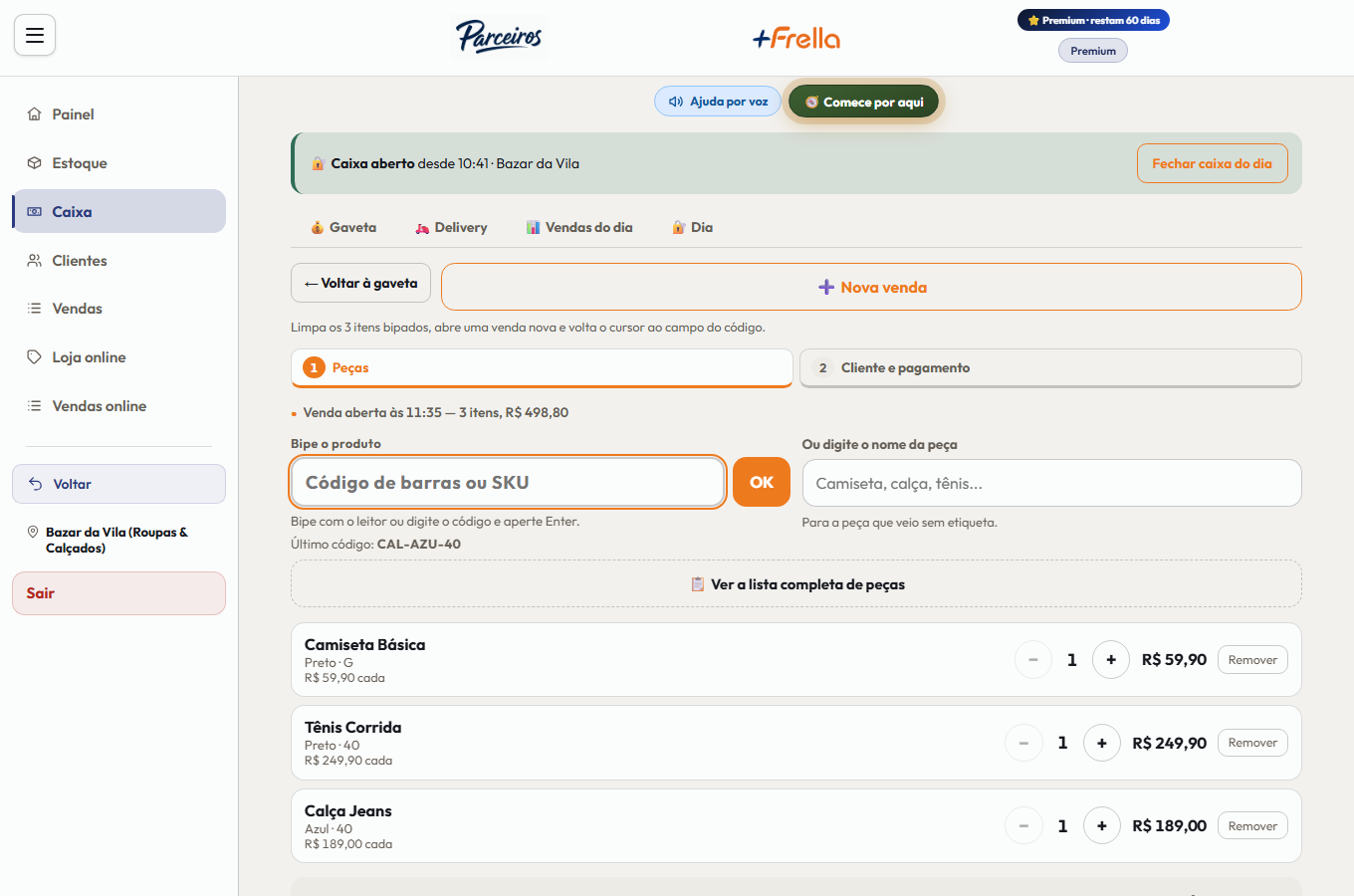Switch to the Delivery tab
Viewport: 1354px width, 896px height.
(451, 227)
